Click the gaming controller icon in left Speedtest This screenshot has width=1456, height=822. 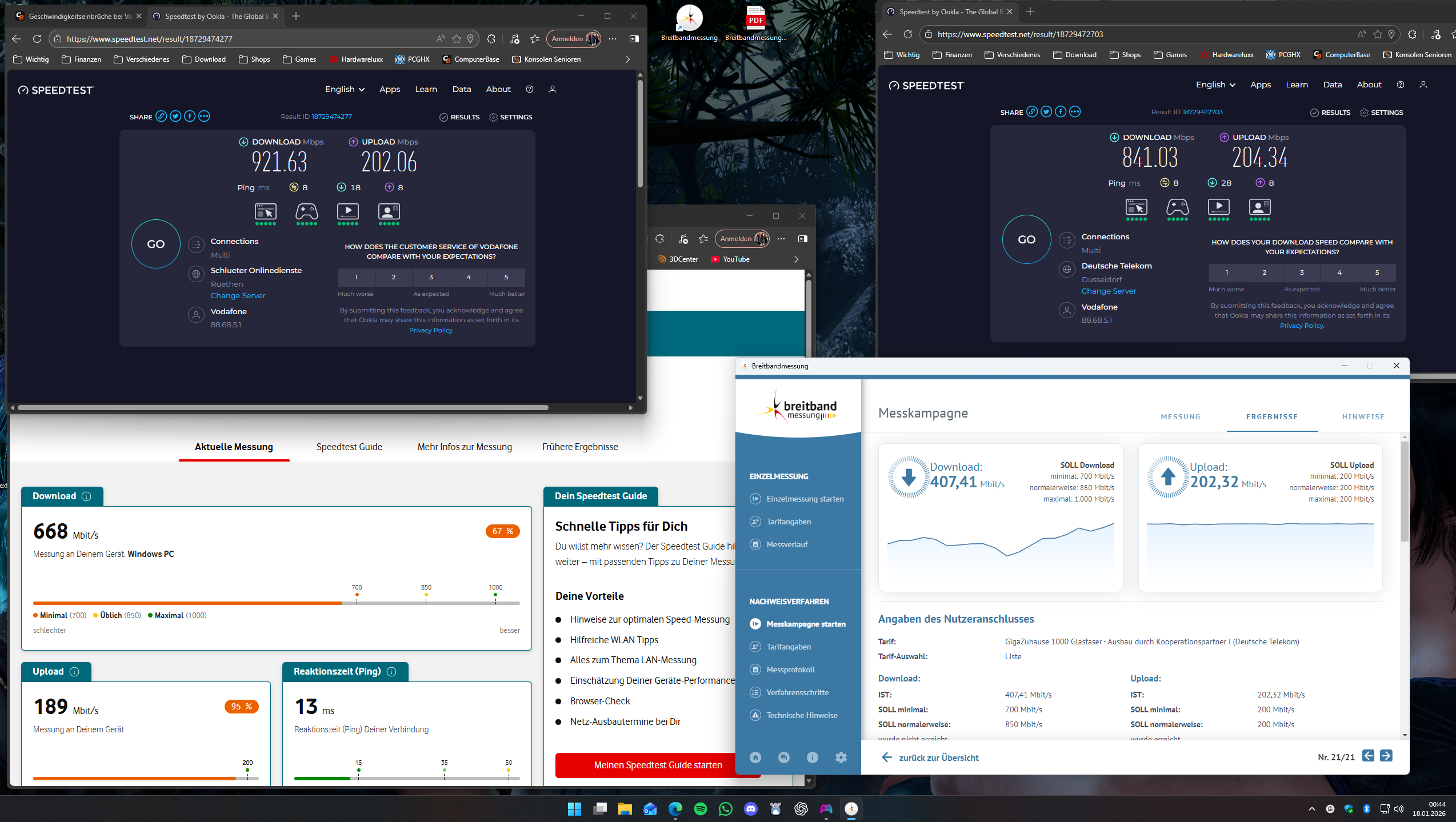(306, 212)
